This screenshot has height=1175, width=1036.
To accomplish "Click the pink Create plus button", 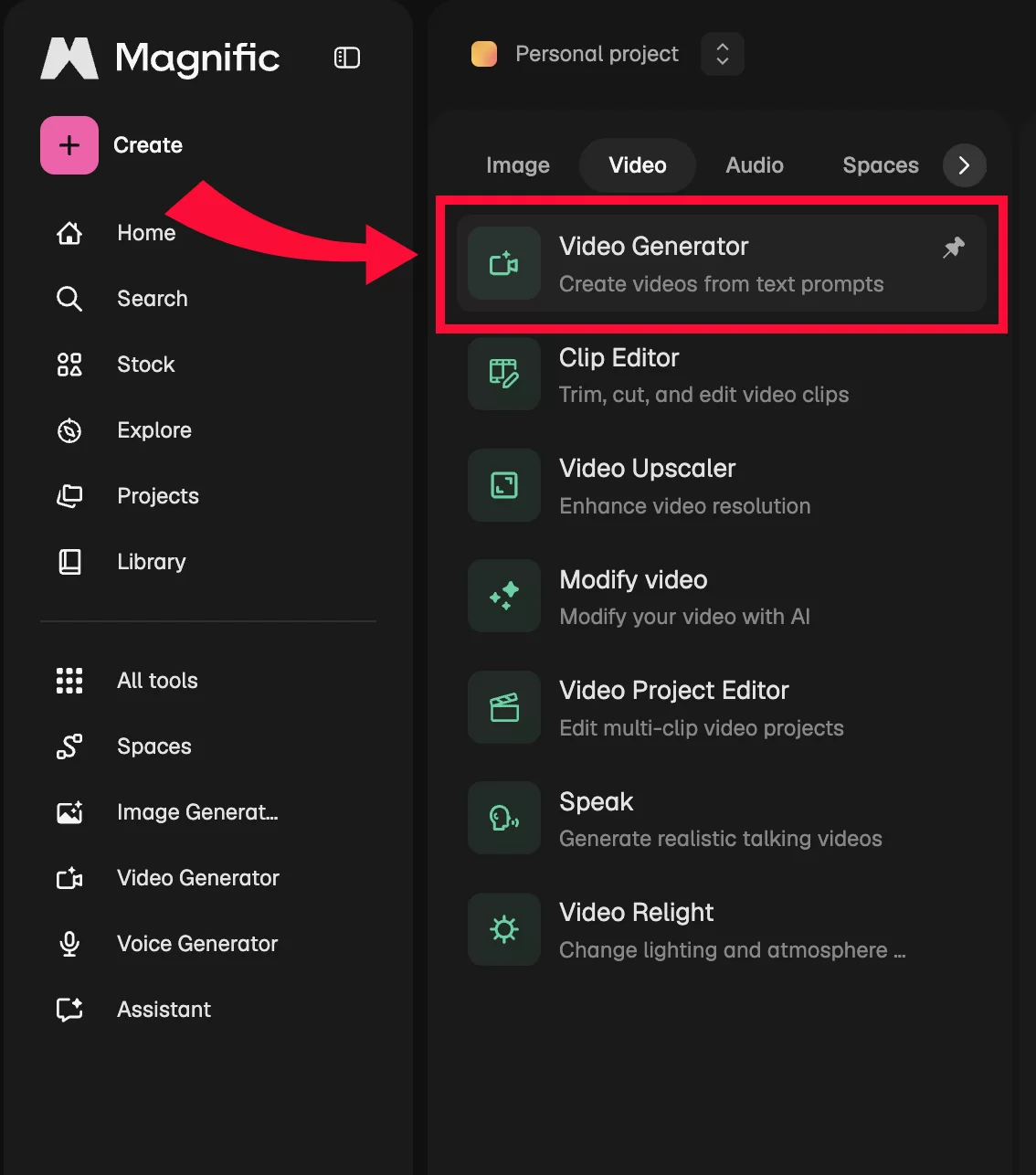I will (69, 145).
